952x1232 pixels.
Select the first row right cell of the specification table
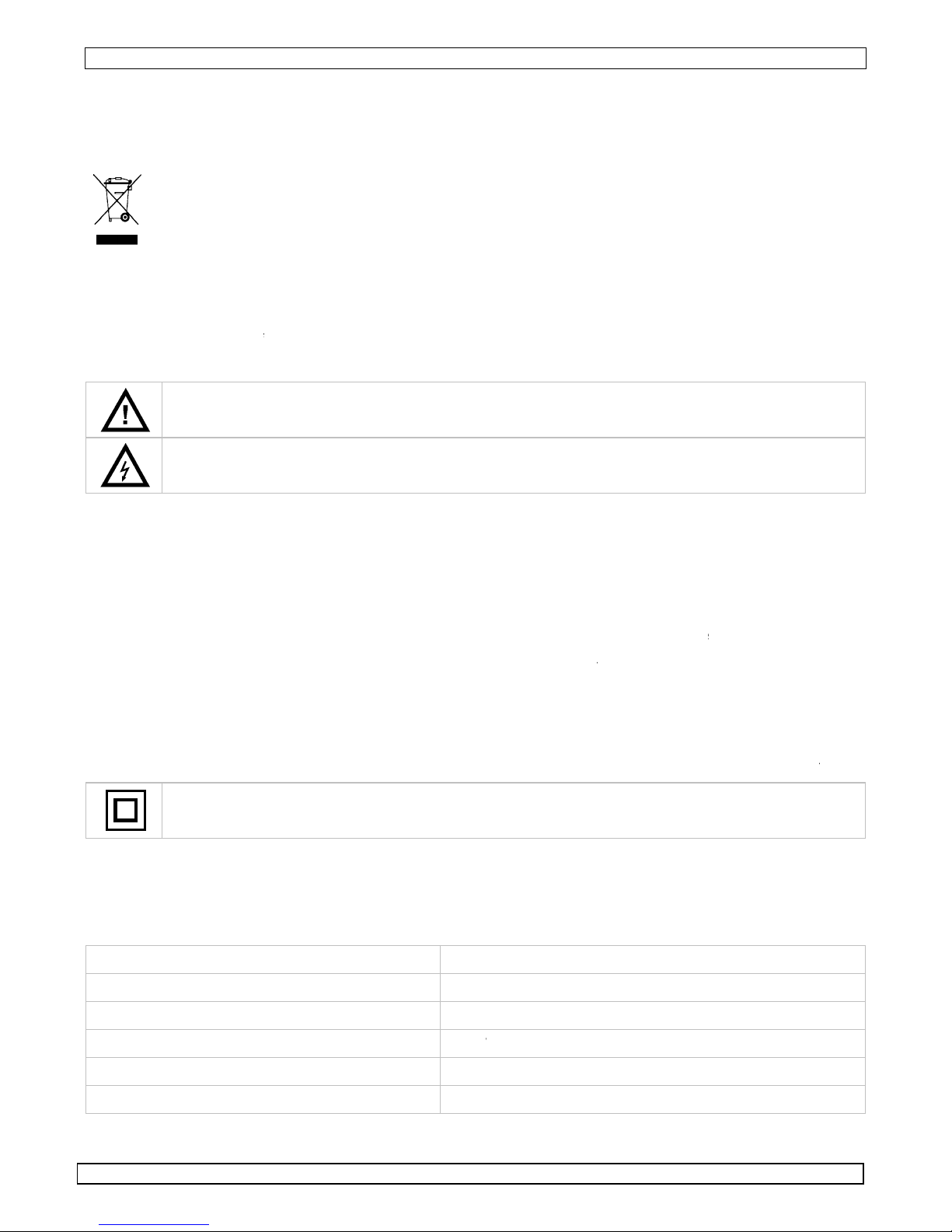click(x=653, y=959)
